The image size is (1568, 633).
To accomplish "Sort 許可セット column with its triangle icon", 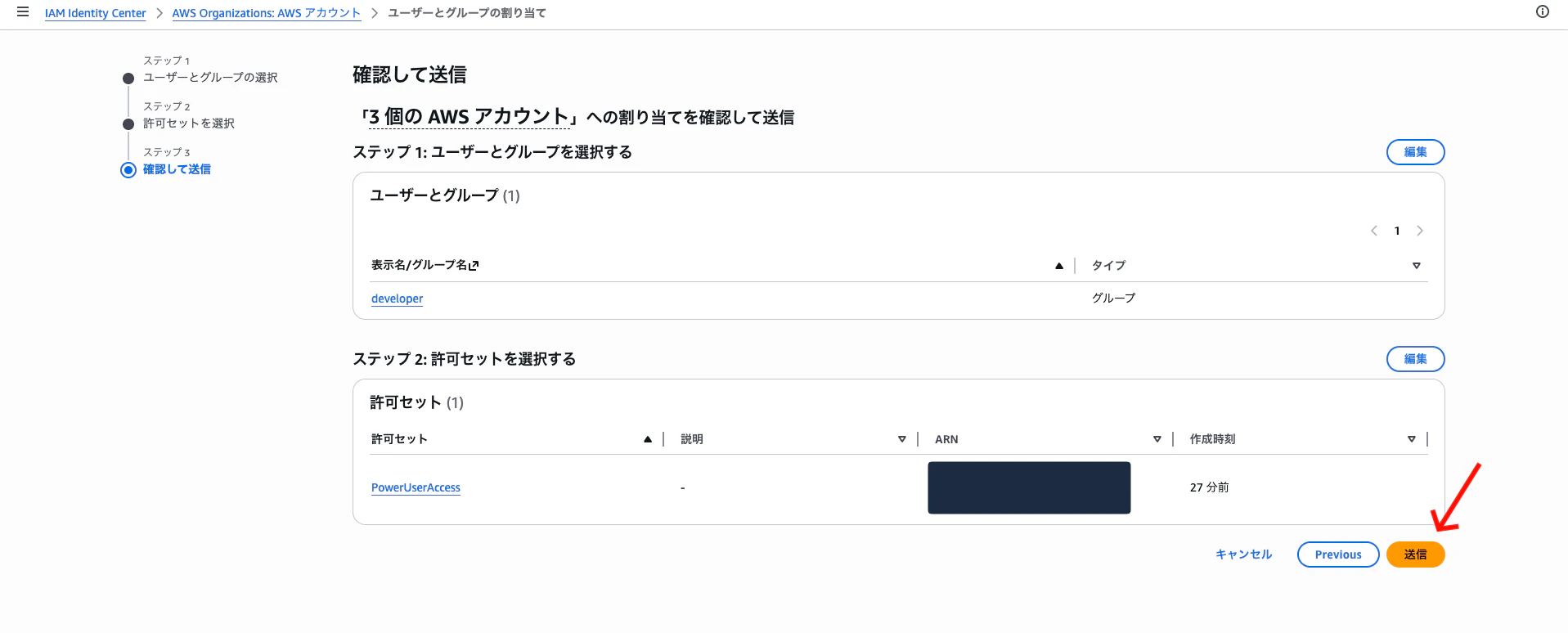I will pos(649,438).
